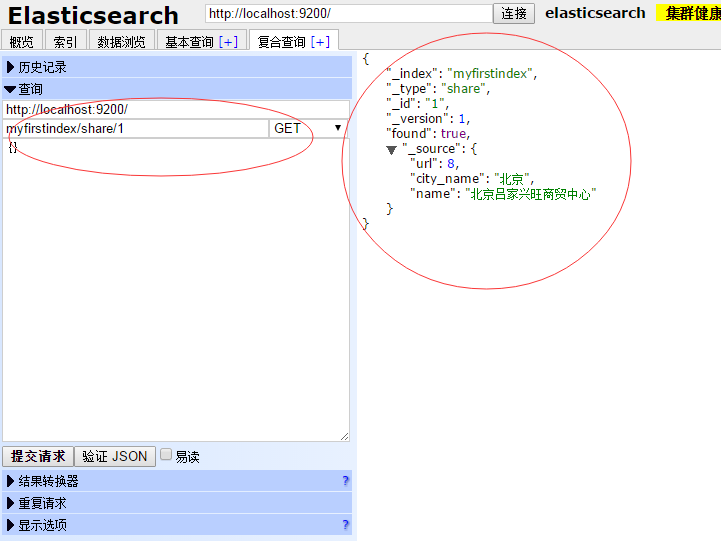This screenshot has height=542, width=721.
Task: Click the 连接 connect button
Action: click(514, 13)
